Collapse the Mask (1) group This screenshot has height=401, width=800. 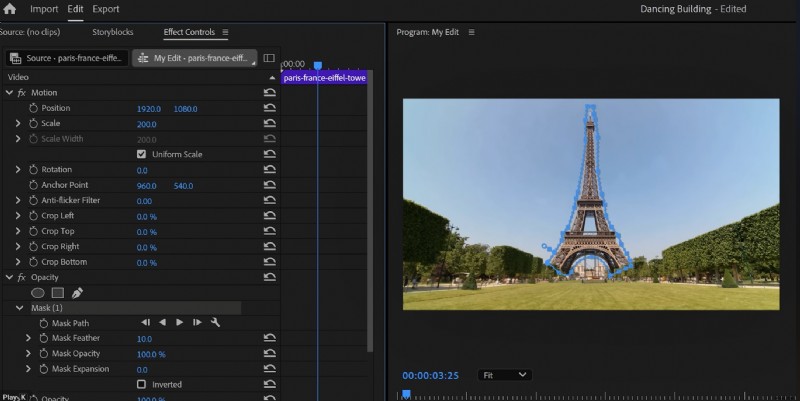19,308
